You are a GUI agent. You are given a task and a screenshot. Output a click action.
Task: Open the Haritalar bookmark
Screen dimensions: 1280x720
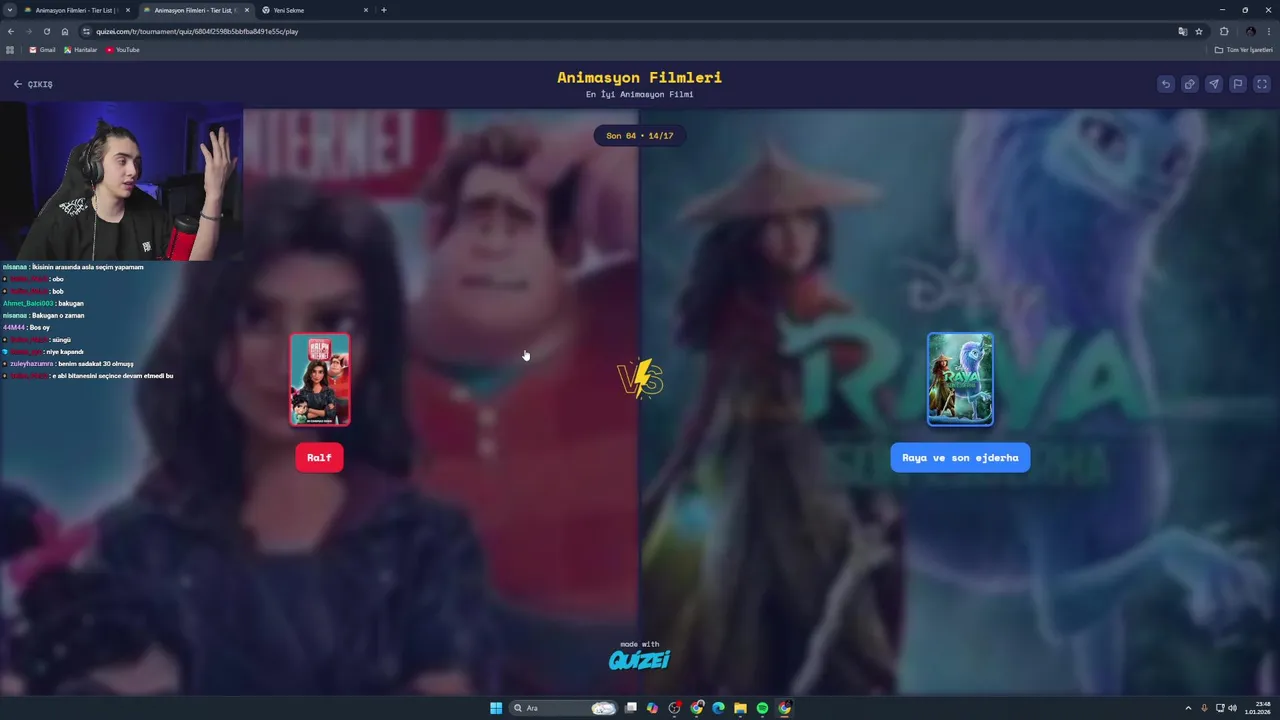[80, 50]
